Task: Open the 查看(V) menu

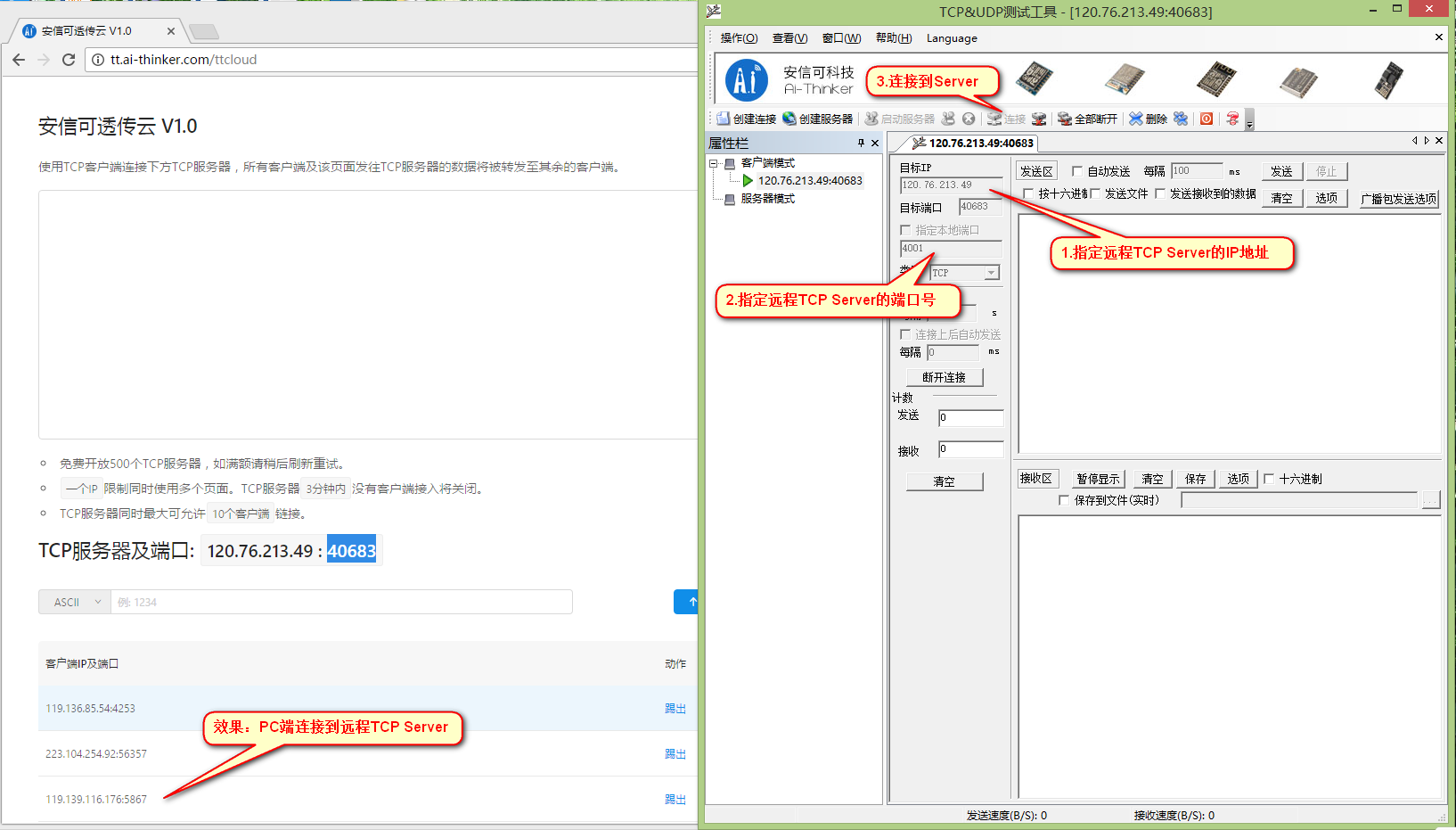Action: (x=789, y=38)
